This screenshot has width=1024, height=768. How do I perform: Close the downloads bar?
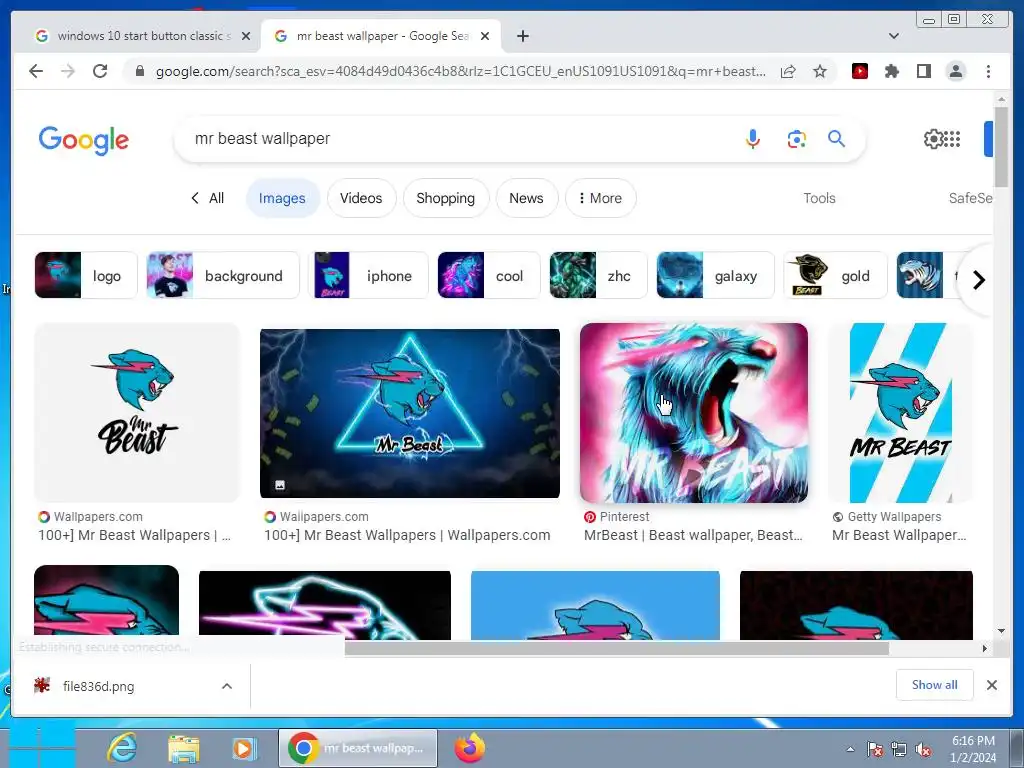click(991, 685)
